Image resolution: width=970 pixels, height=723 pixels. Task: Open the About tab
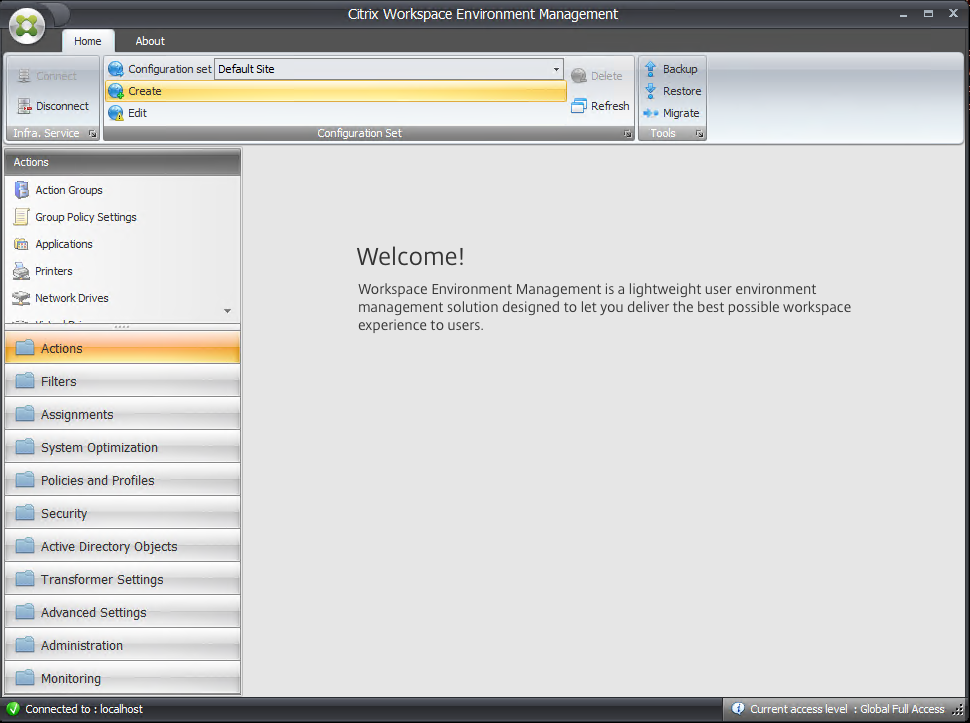(149, 41)
